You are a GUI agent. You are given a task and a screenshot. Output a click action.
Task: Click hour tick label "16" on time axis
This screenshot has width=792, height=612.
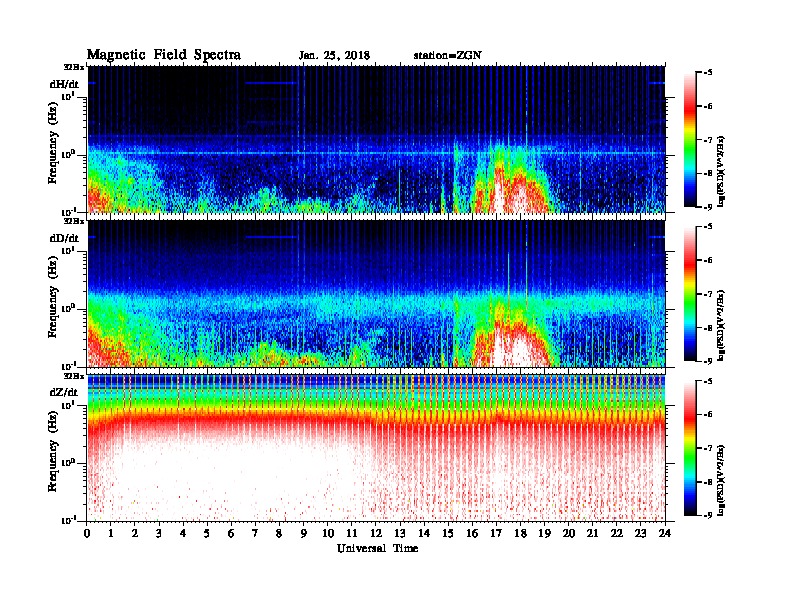click(472, 533)
